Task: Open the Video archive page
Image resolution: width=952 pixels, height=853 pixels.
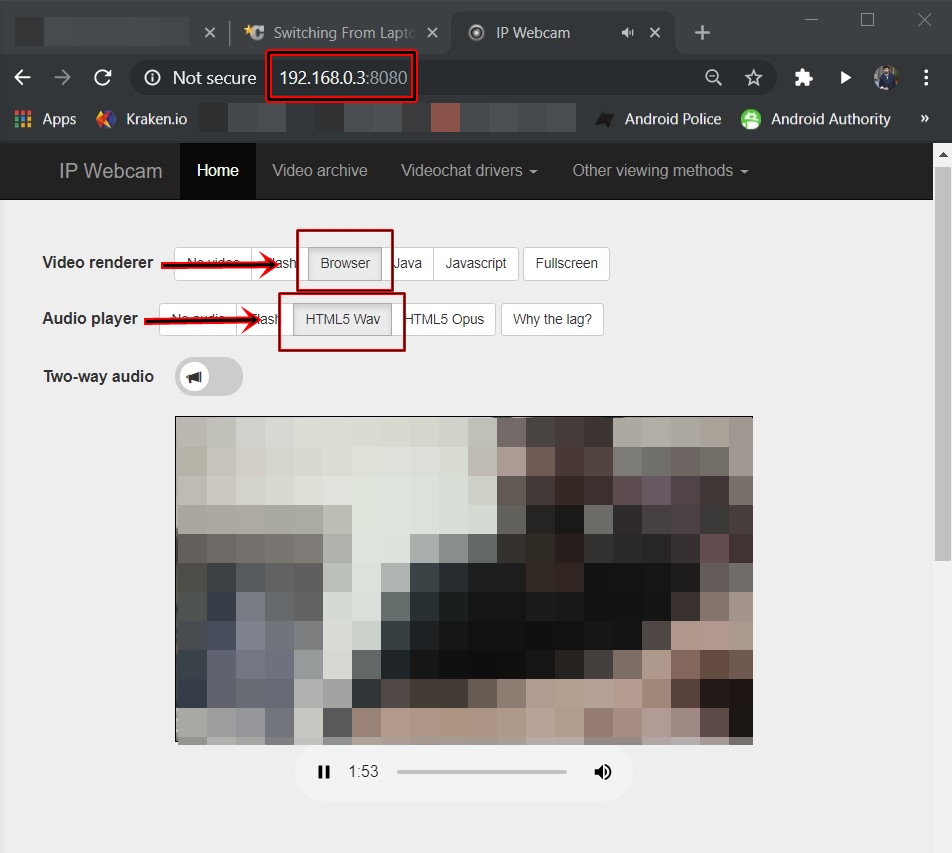Action: point(319,171)
